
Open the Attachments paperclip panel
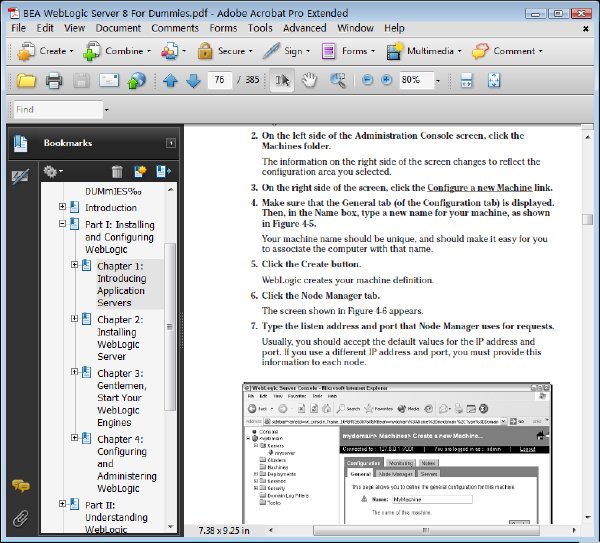coord(21,518)
